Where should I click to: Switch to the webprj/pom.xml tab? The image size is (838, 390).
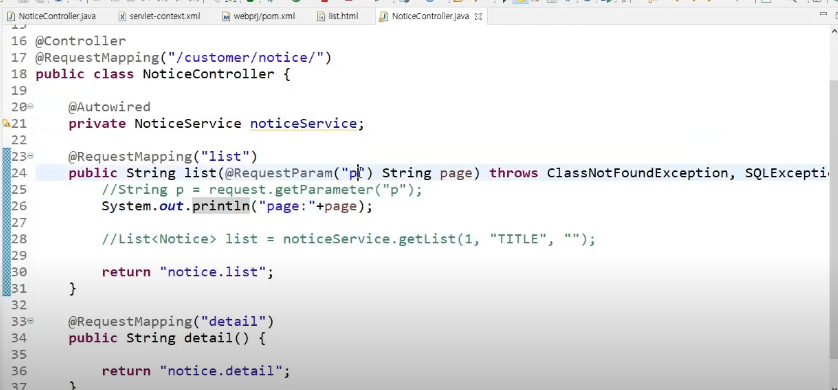point(259,16)
